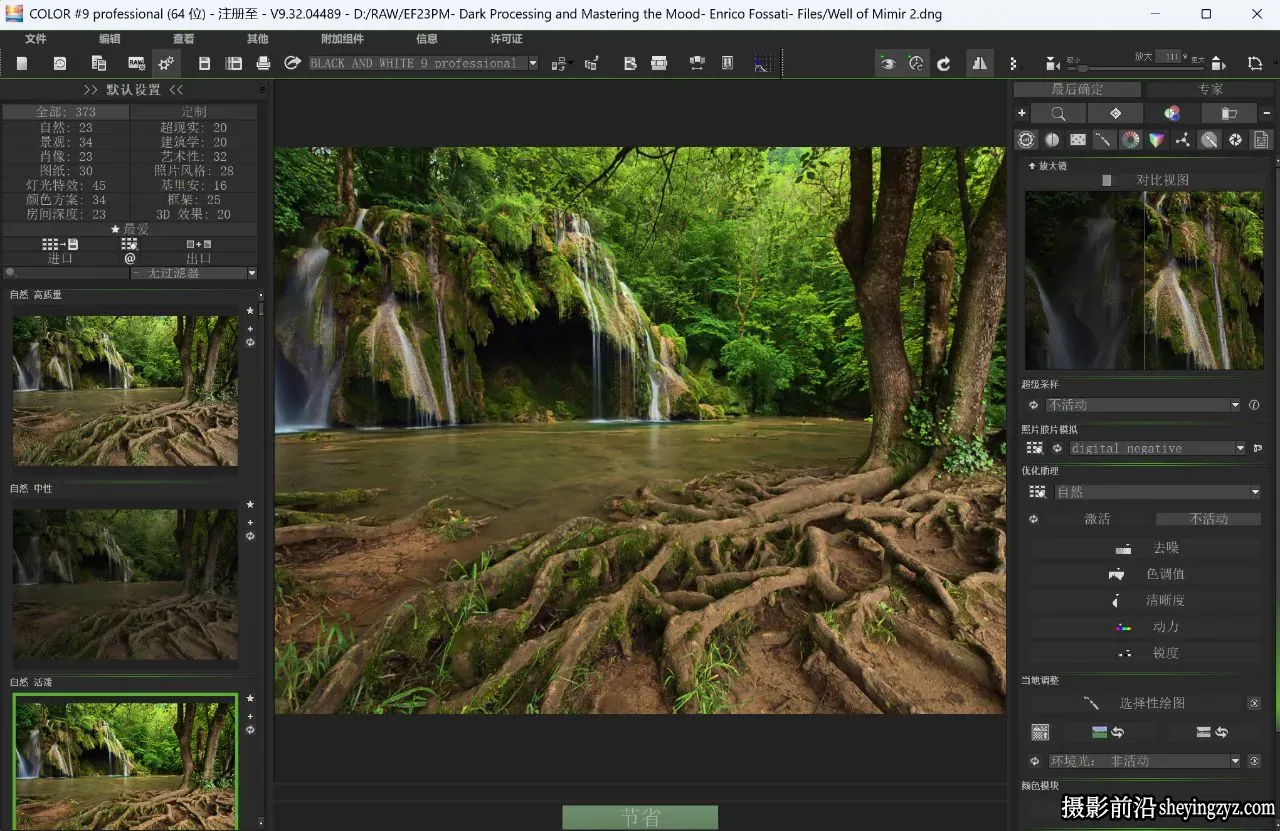Select 激活 to activate the optimization assistant

coord(1097,518)
